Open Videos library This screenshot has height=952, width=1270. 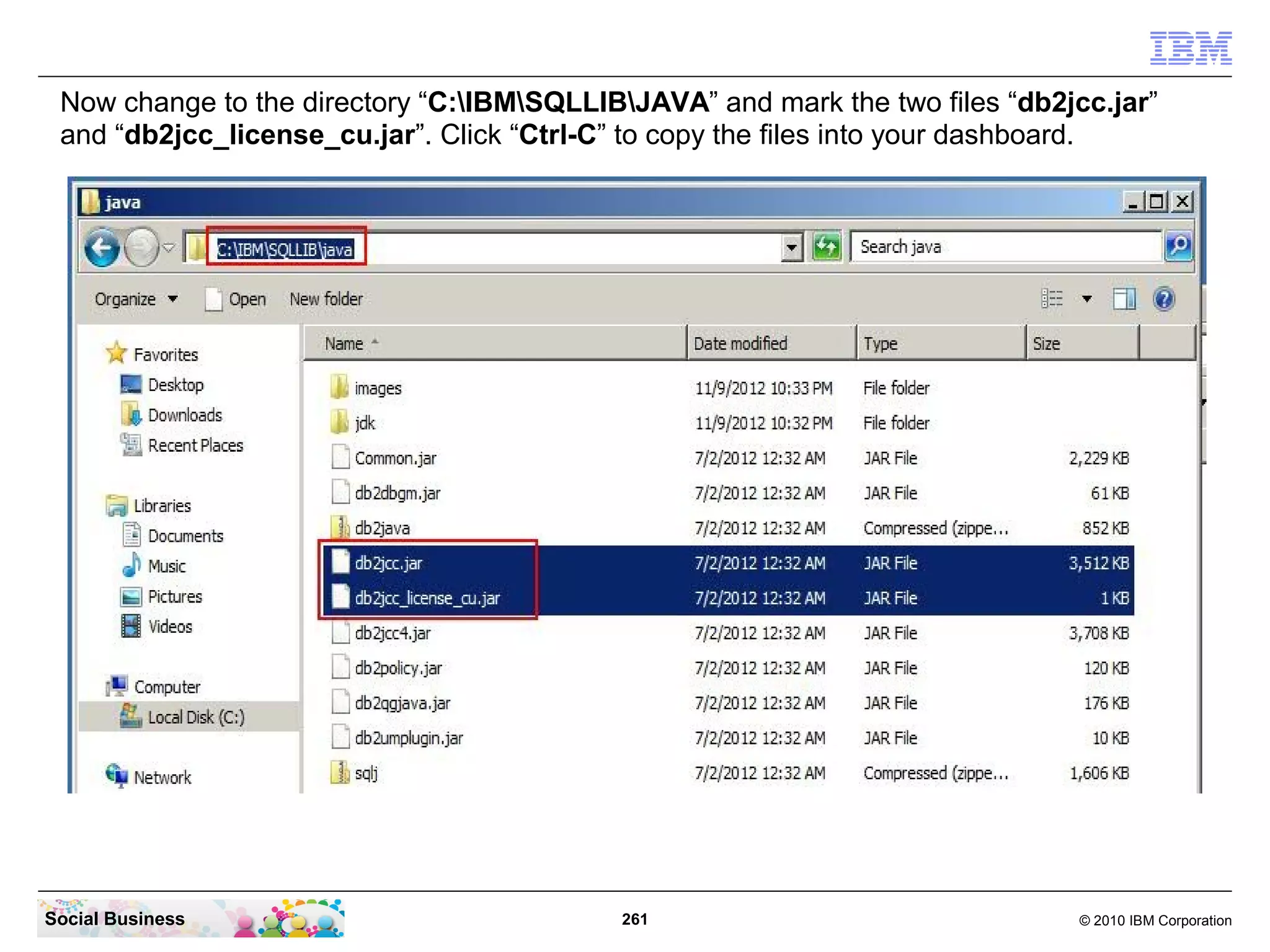point(157,627)
